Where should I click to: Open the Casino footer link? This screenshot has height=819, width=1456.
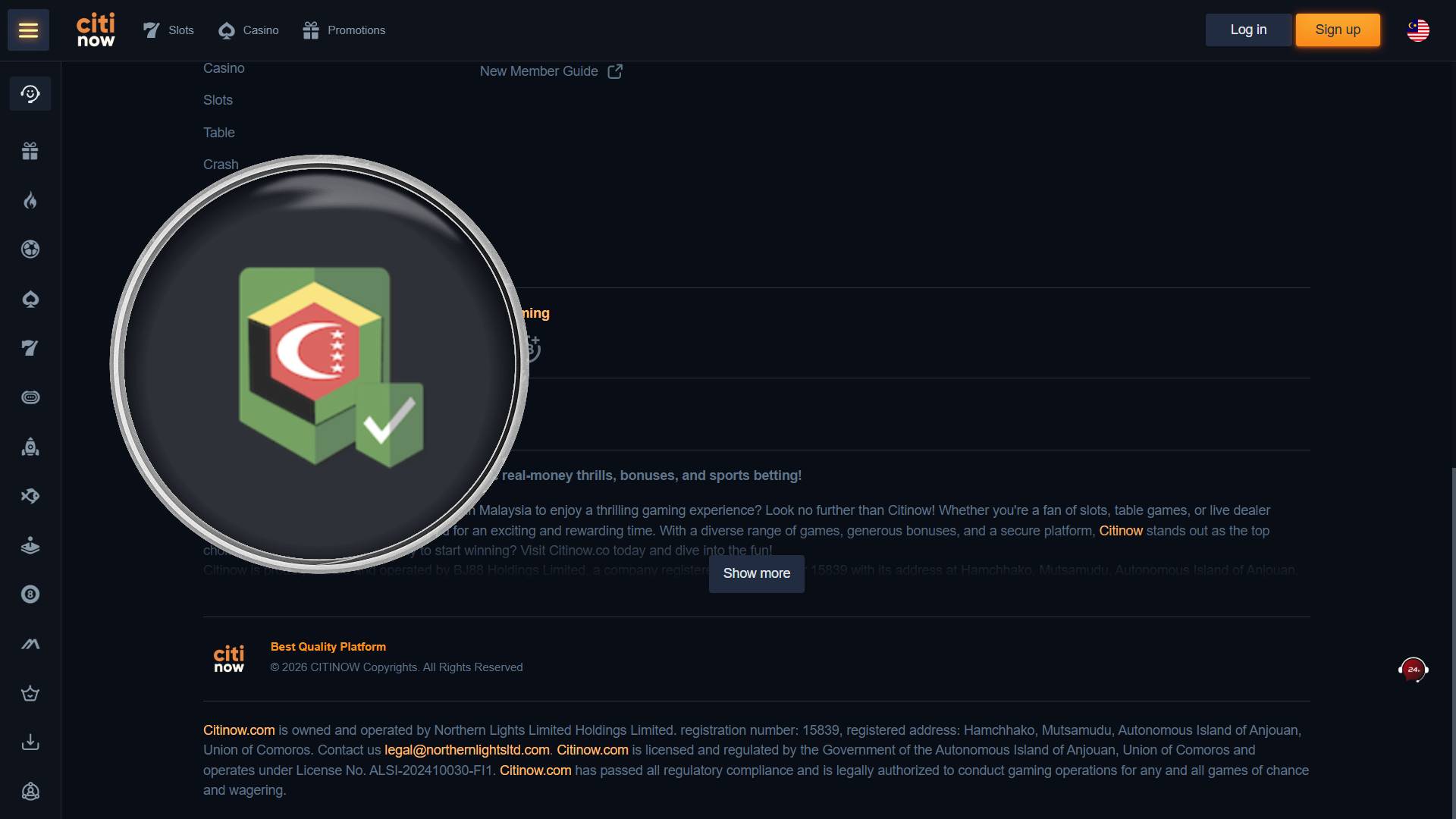pos(224,68)
